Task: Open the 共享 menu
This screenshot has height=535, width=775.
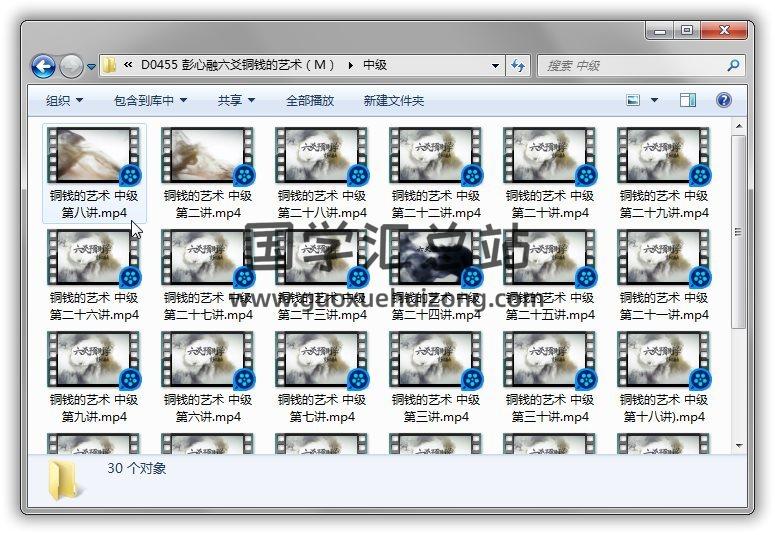Action: click(x=236, y=101)
